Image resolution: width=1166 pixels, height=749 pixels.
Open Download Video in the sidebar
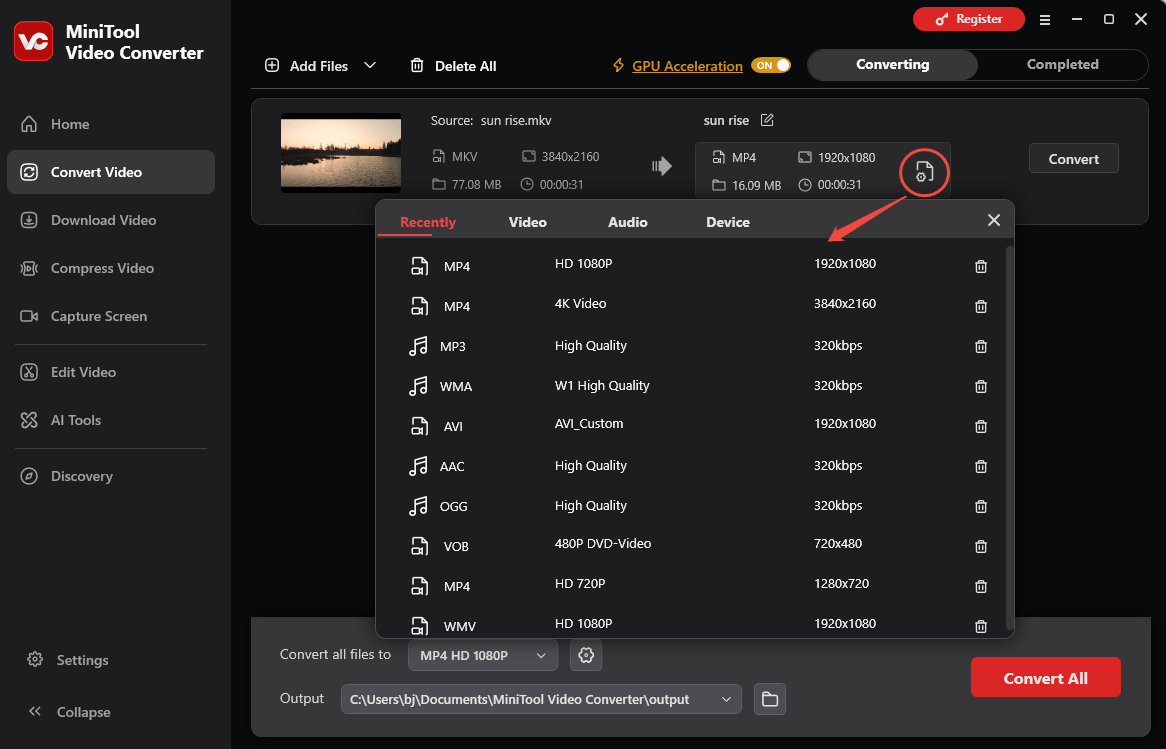click(x=111, y=220)
